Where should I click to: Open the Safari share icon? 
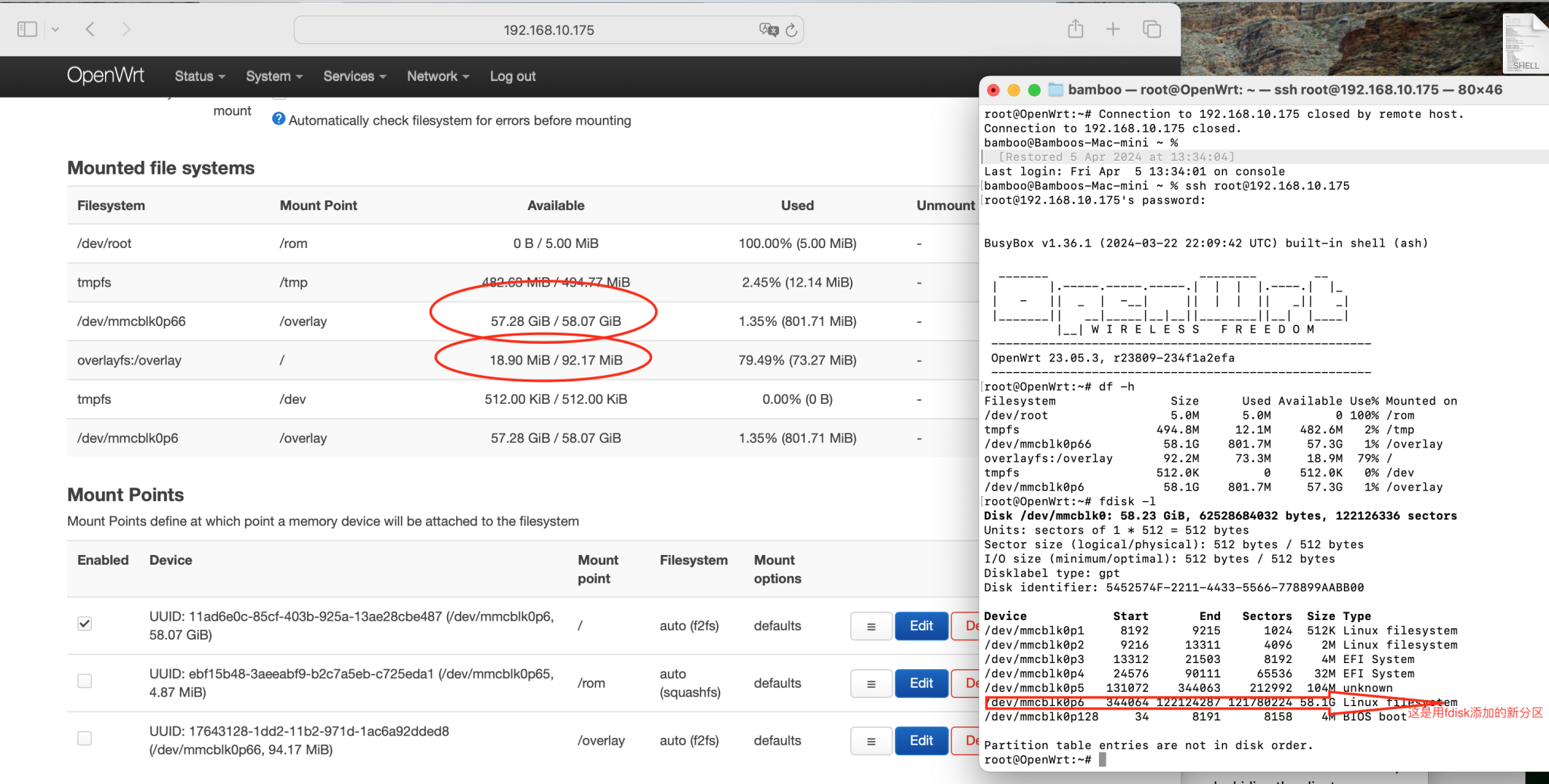(x=1076, y=29)
